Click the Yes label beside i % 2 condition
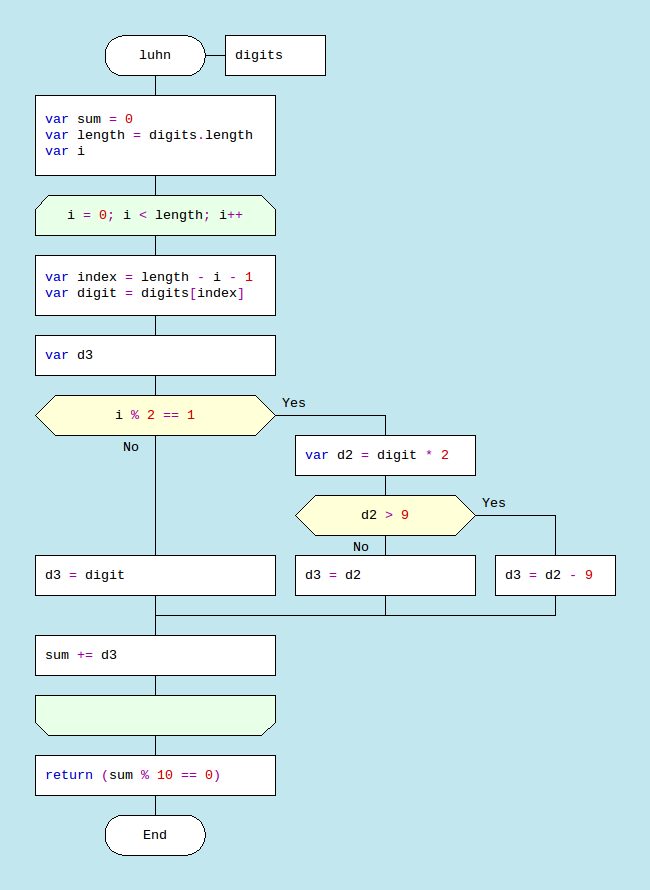 pos(294,403)
